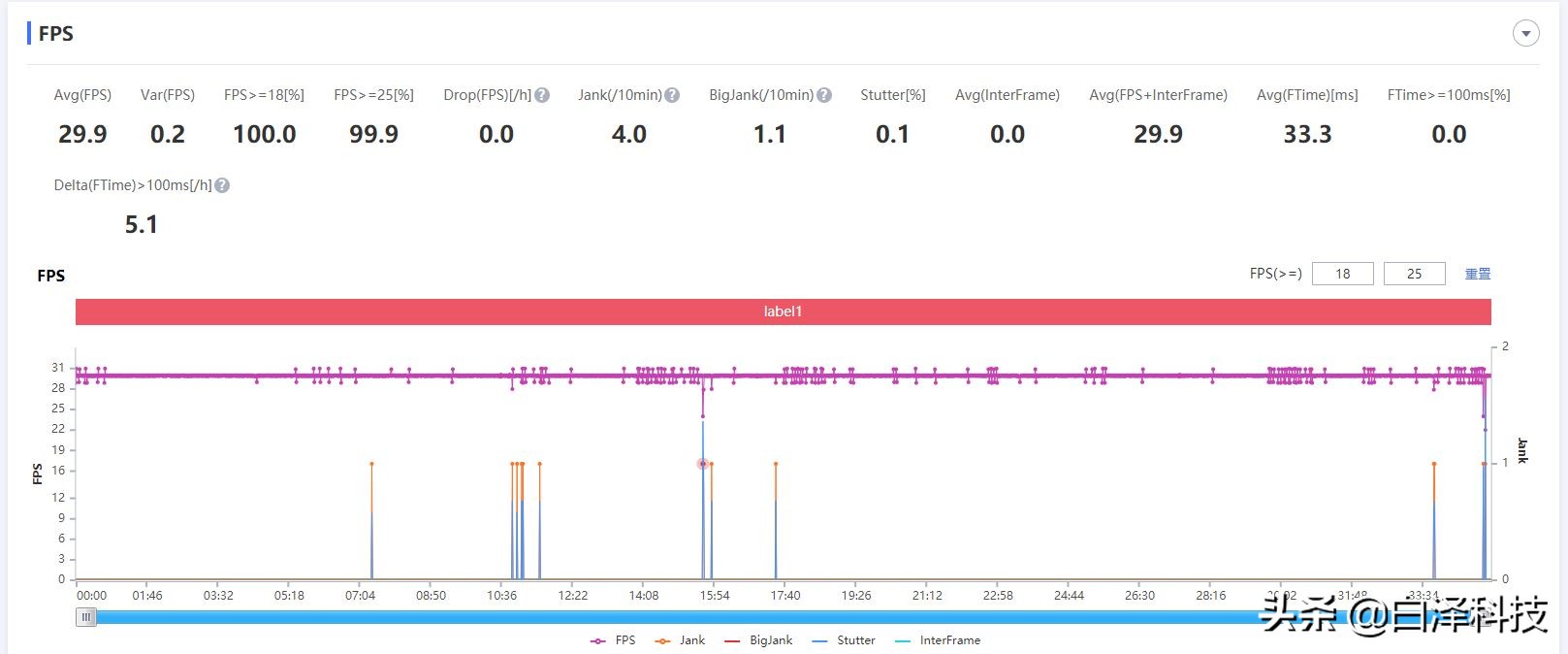1568x654 pixels.
Task: Click the FPS threshold field showing 25
Action: (x=1414, y=274)
